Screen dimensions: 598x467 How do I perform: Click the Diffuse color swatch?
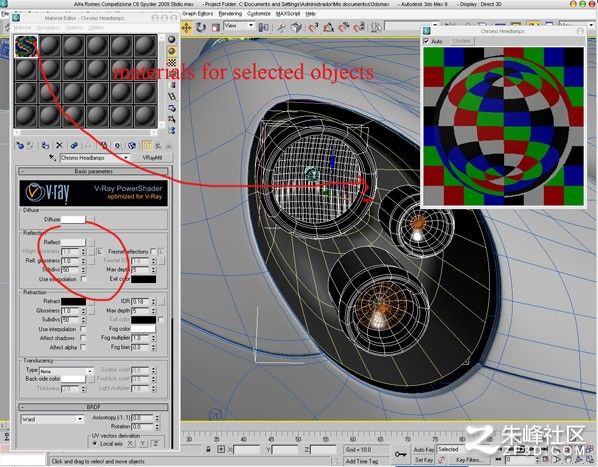73,220
